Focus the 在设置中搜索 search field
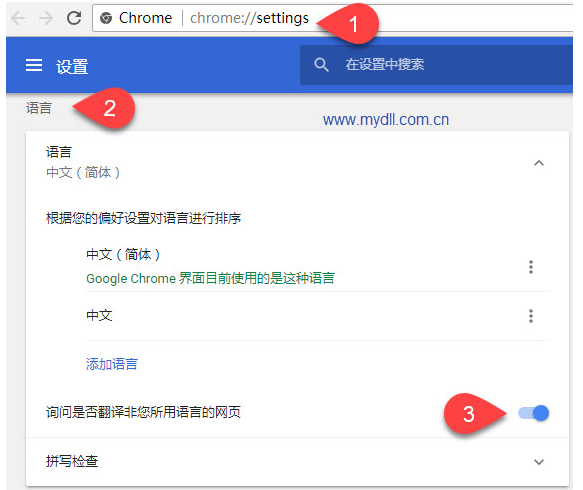This screenshot has height=490, width=583. [x=436, y=65]
